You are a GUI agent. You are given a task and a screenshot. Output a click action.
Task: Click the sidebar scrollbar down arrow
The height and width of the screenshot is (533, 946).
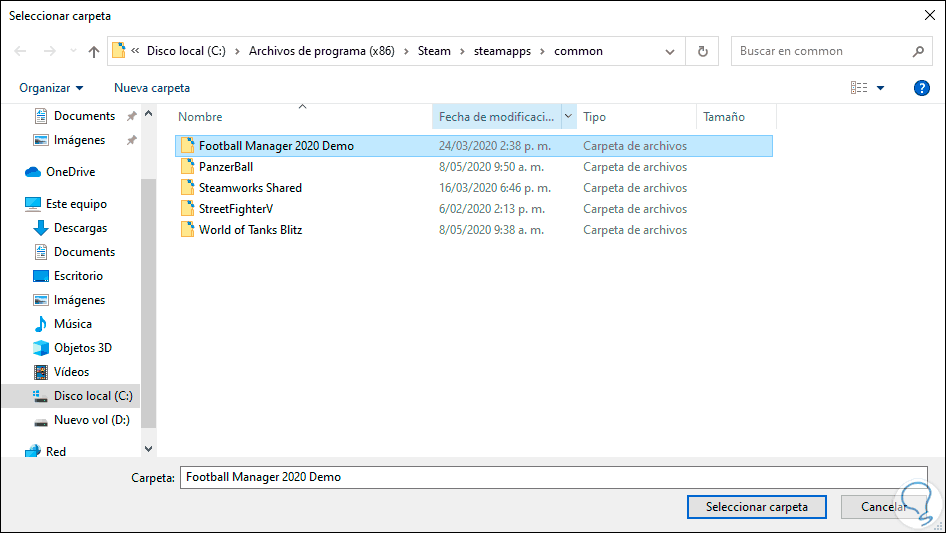click(148, 449)
